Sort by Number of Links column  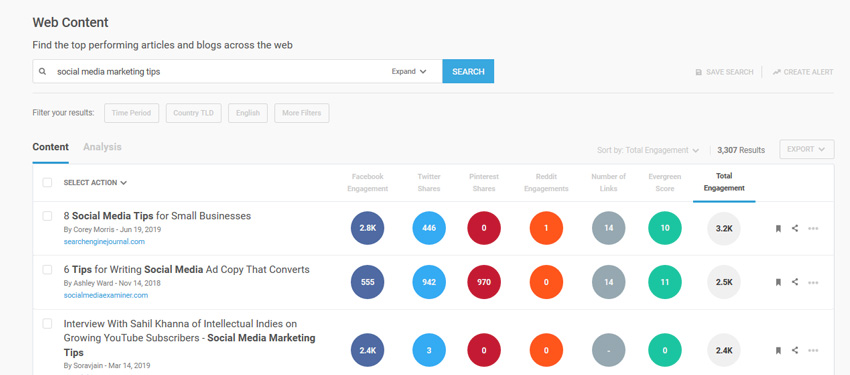tap(608, 183)
